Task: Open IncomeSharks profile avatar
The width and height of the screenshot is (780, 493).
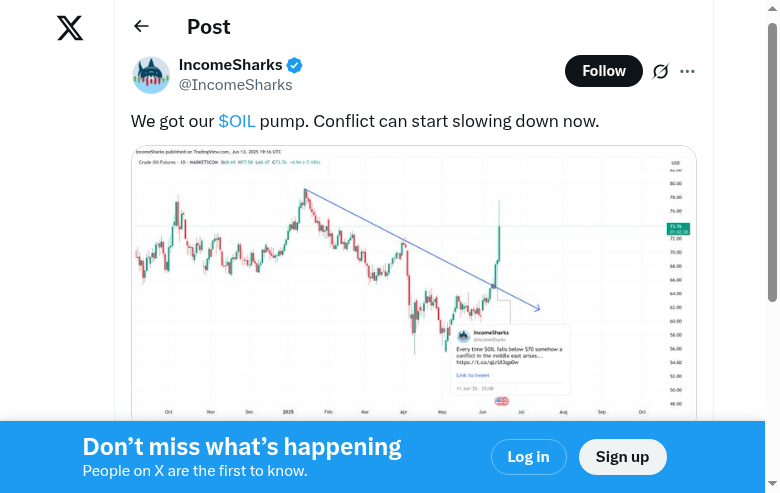Action: 151,75
